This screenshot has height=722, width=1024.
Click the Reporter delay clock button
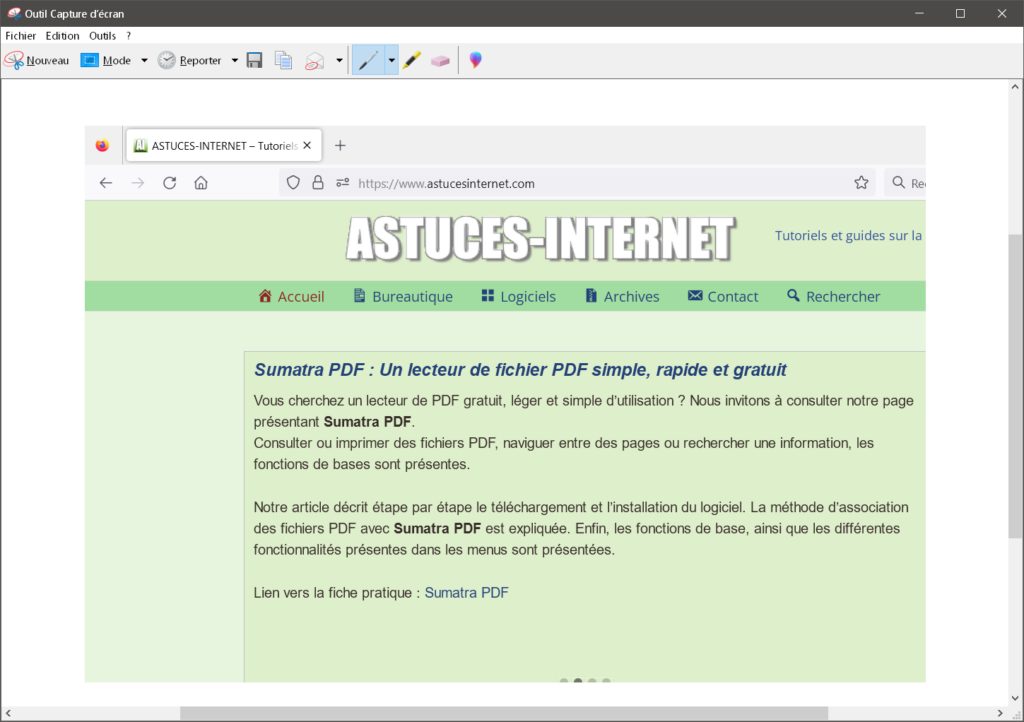pos(190,60)
